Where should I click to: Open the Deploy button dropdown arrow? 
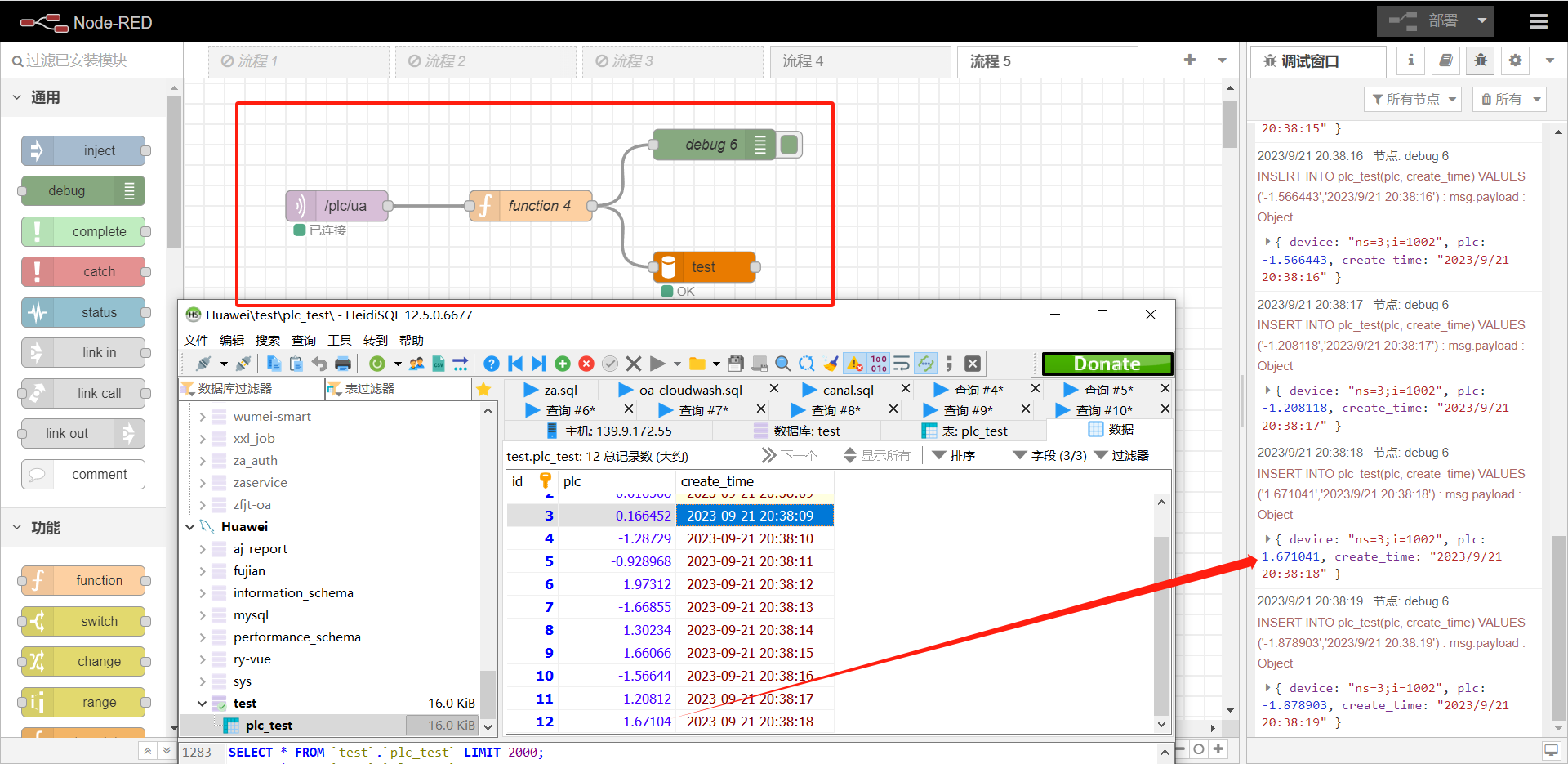[1481, 21]
